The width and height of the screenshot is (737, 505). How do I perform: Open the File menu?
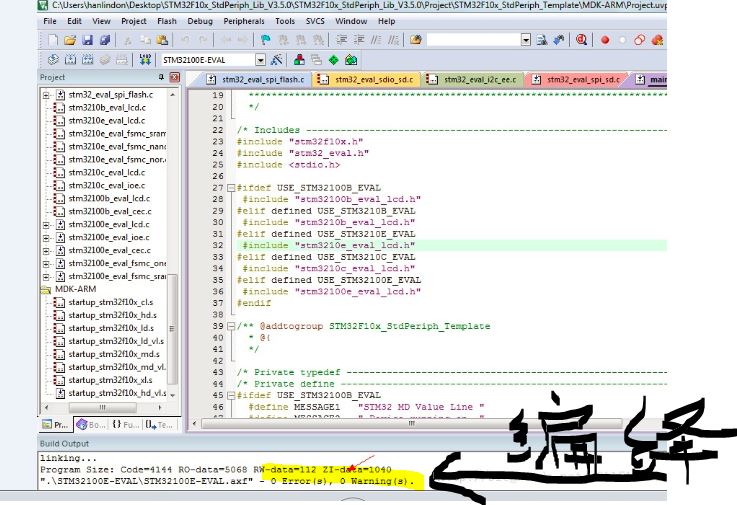pos(50,21)
